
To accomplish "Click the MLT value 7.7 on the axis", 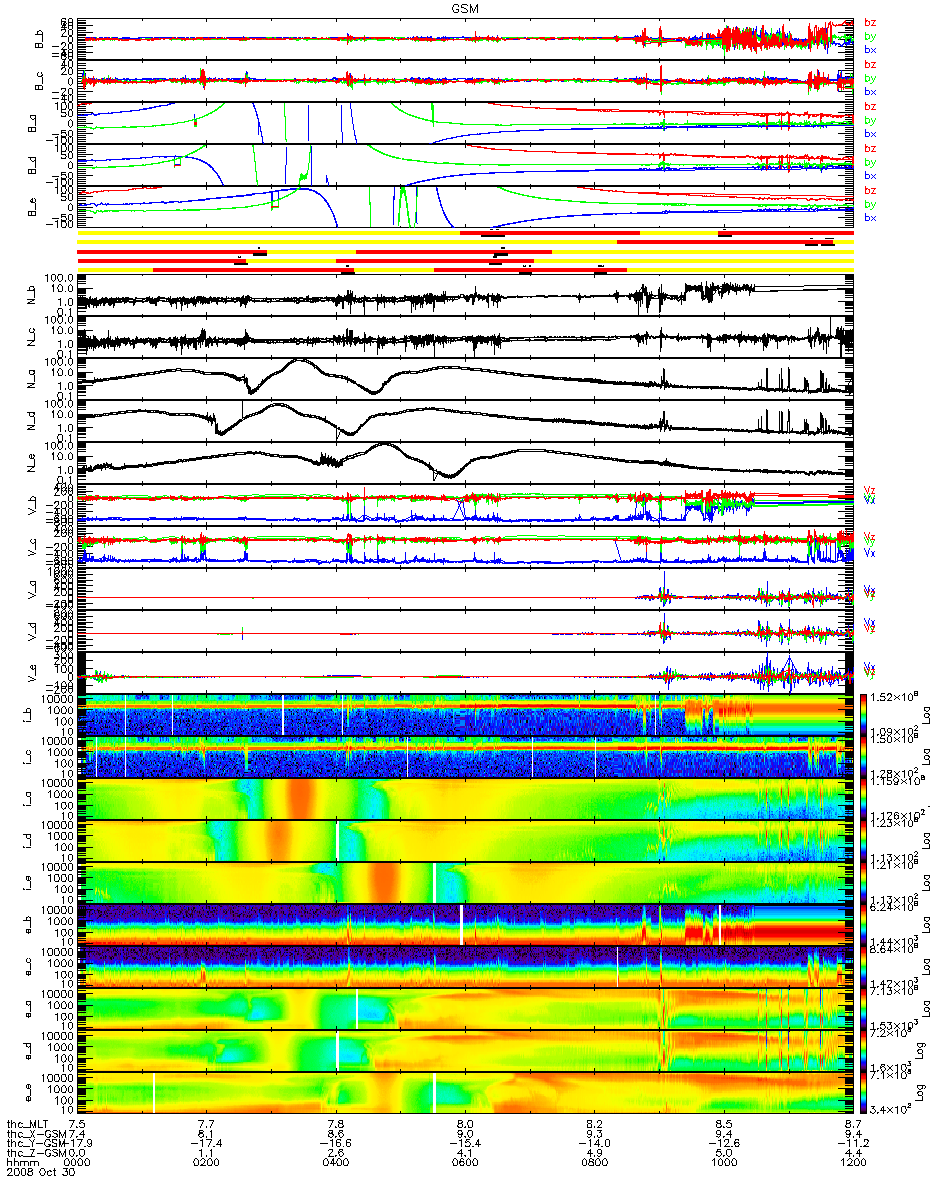I will 206,1126.
